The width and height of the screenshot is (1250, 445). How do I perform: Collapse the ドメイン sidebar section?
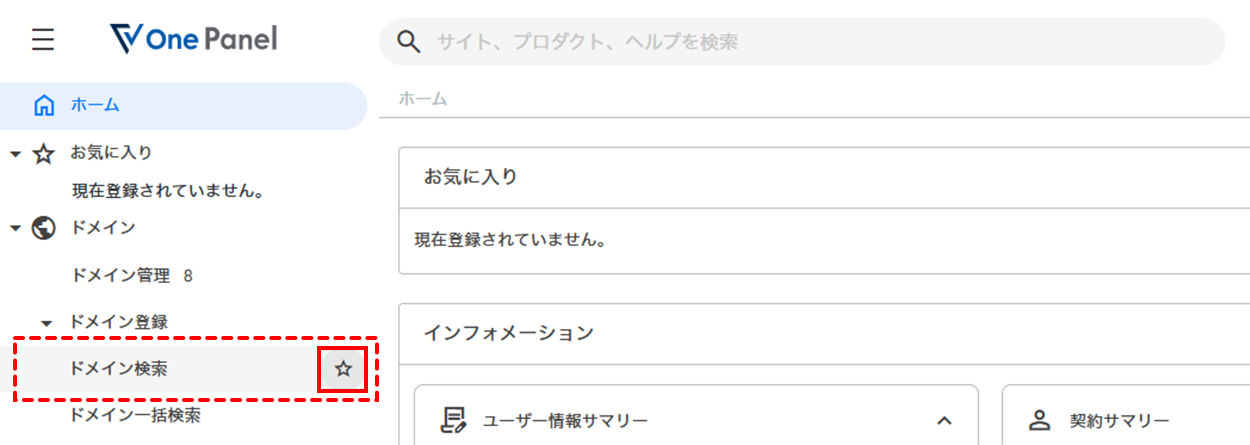[16, 228]
